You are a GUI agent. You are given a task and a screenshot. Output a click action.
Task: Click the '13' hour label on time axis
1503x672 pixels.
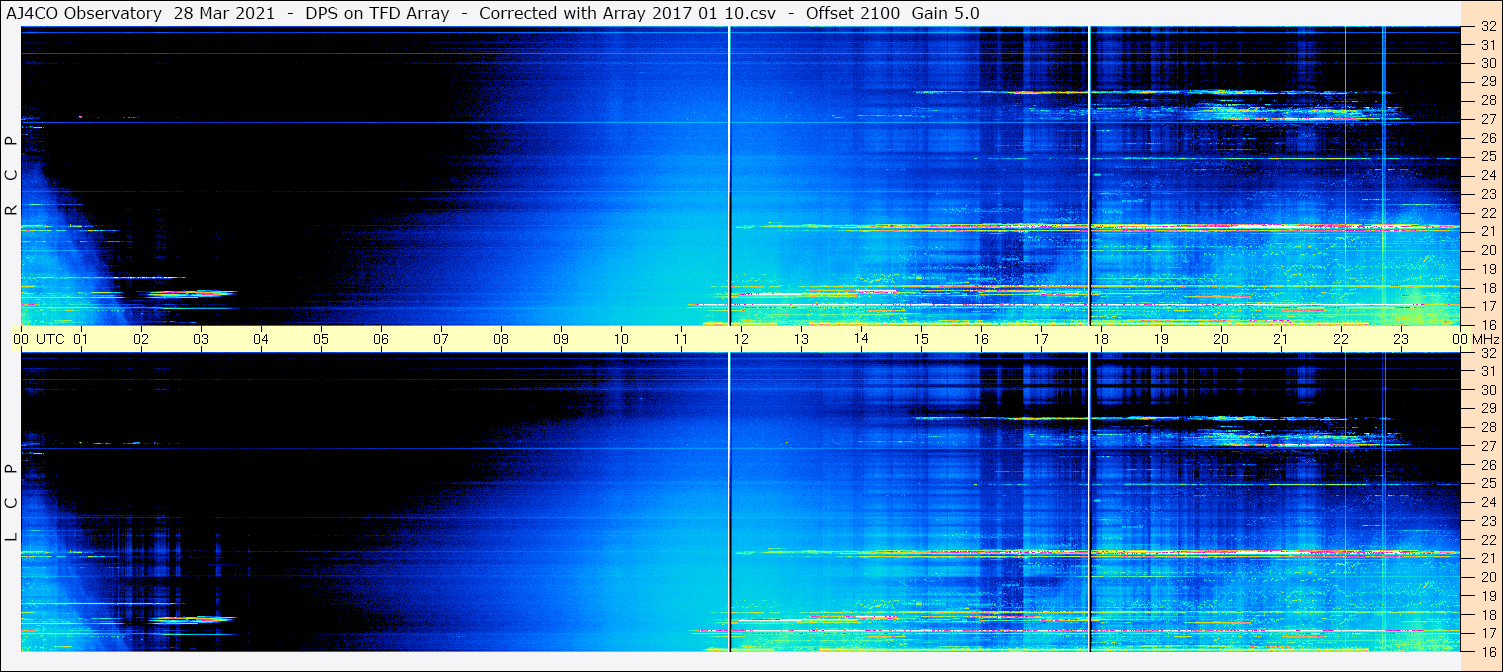801,339
